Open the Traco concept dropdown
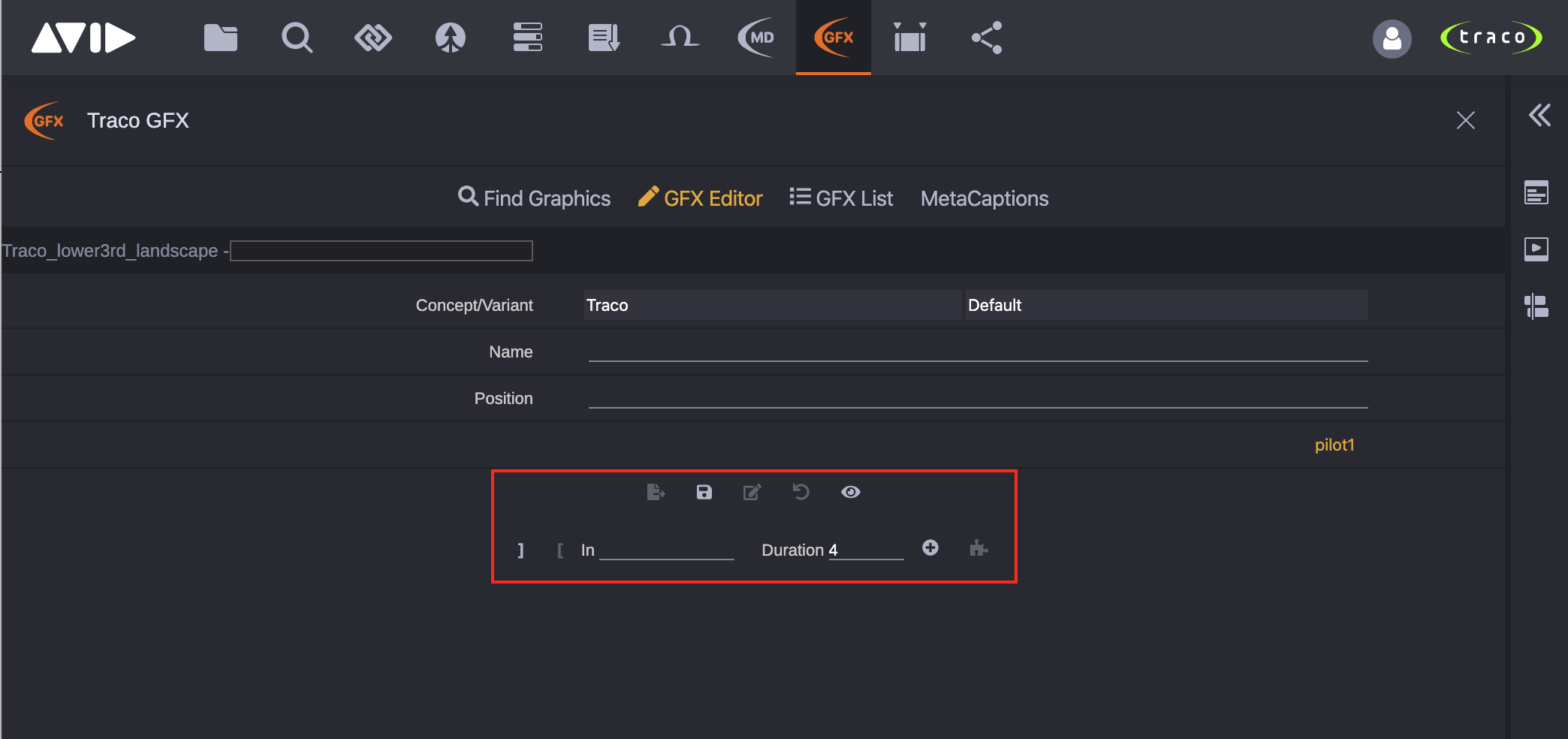Viewport: 1568px width, 739px height. tap(772, 305)
